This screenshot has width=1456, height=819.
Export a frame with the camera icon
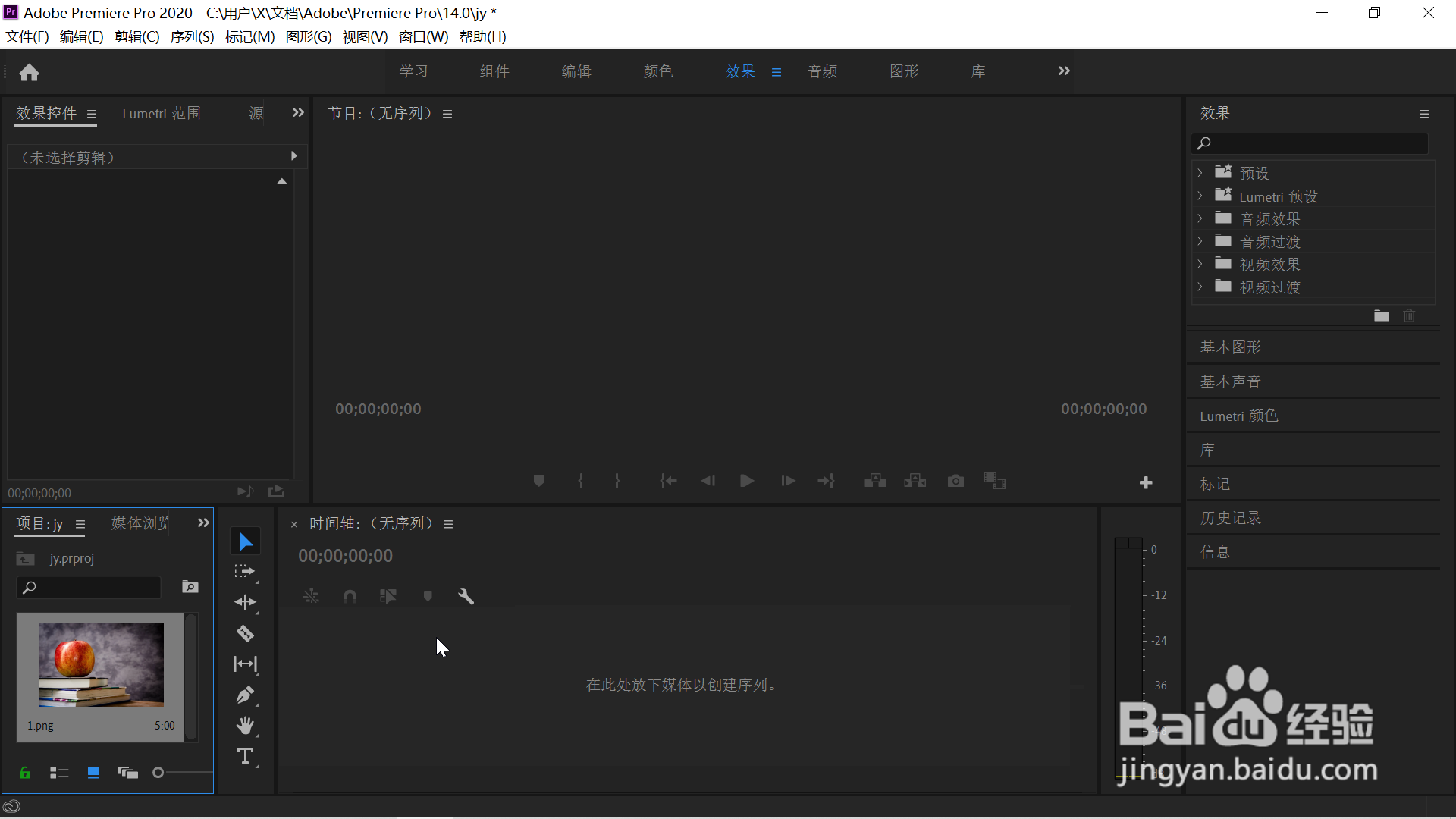(955, 480)
